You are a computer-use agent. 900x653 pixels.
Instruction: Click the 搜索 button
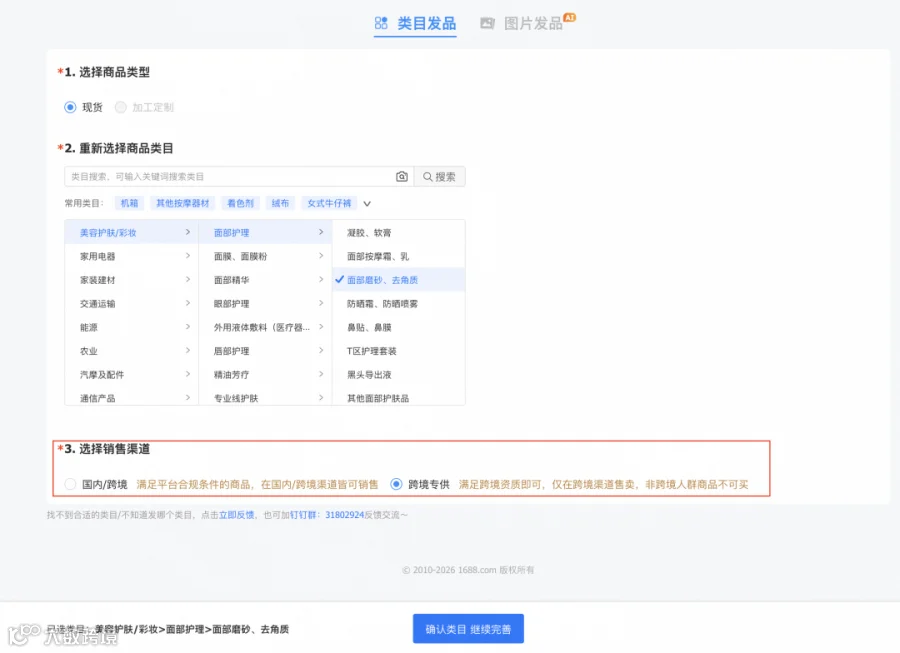click(439, 177)
